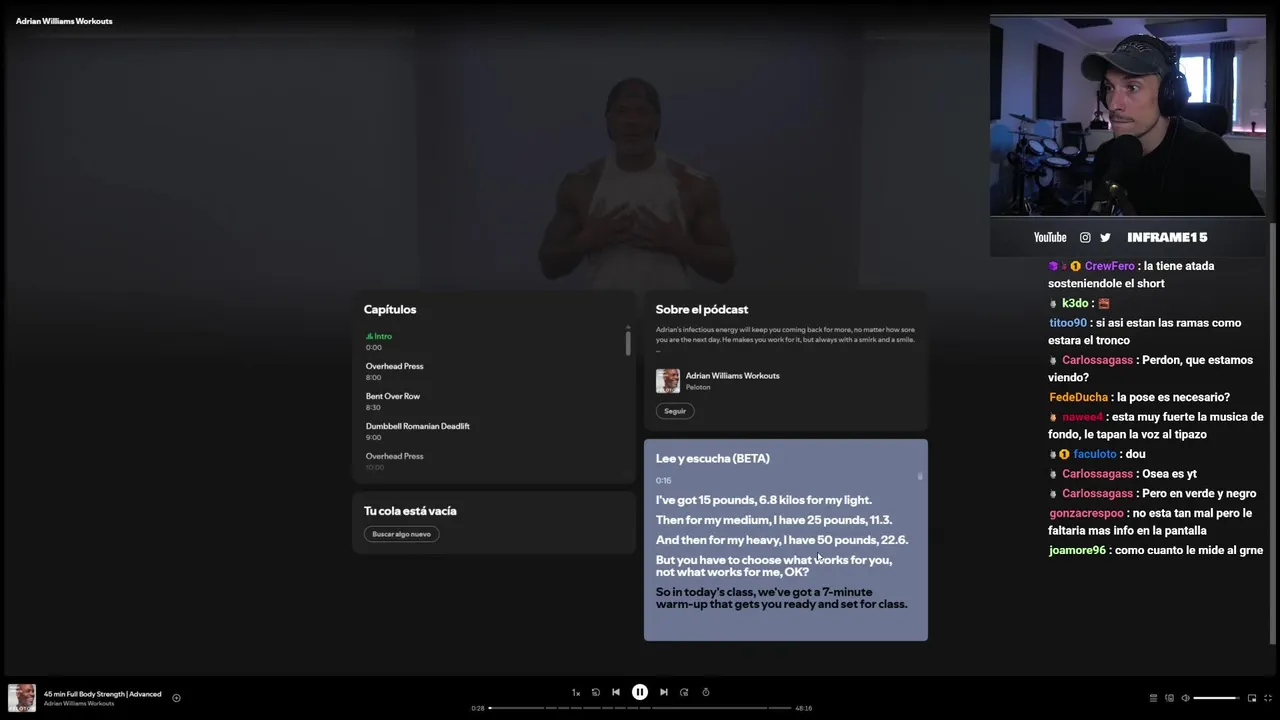Open the connect to a device icon
Image resolution: width=1280 pixels, height=720 pixels.
click(x=1169, y=698)
